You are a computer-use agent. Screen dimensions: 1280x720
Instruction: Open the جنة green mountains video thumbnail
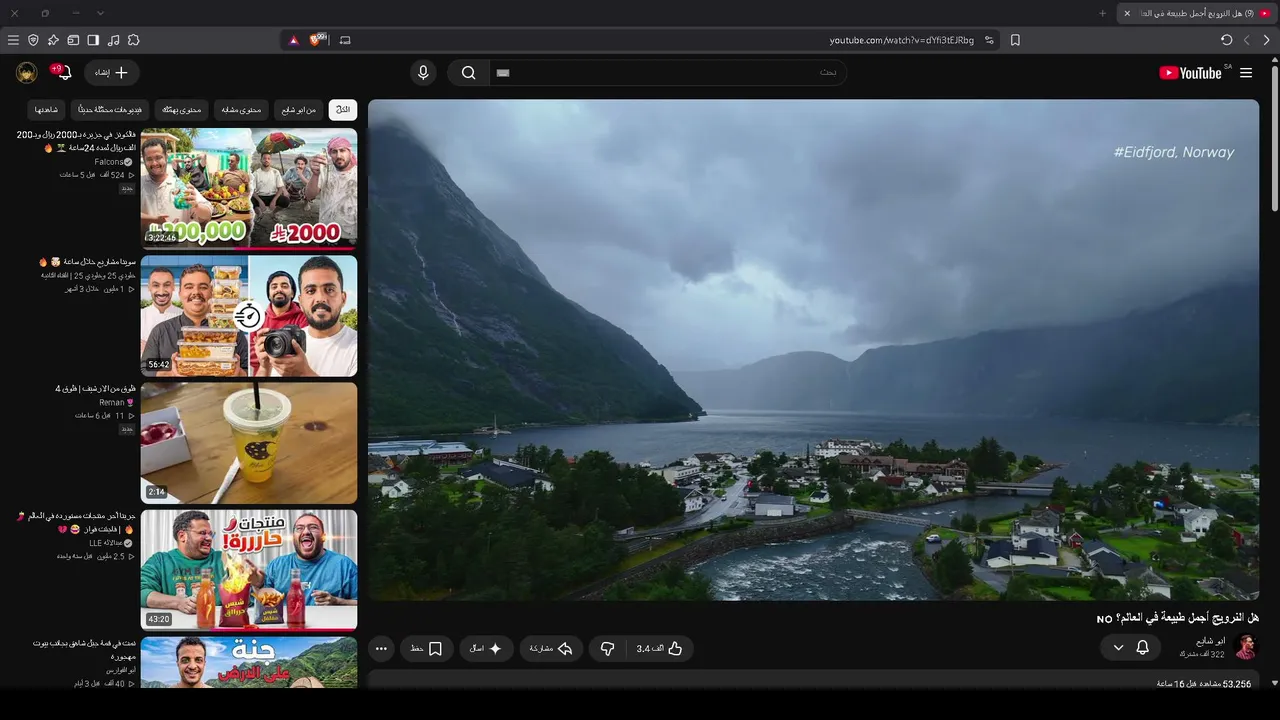coord(249,662)
